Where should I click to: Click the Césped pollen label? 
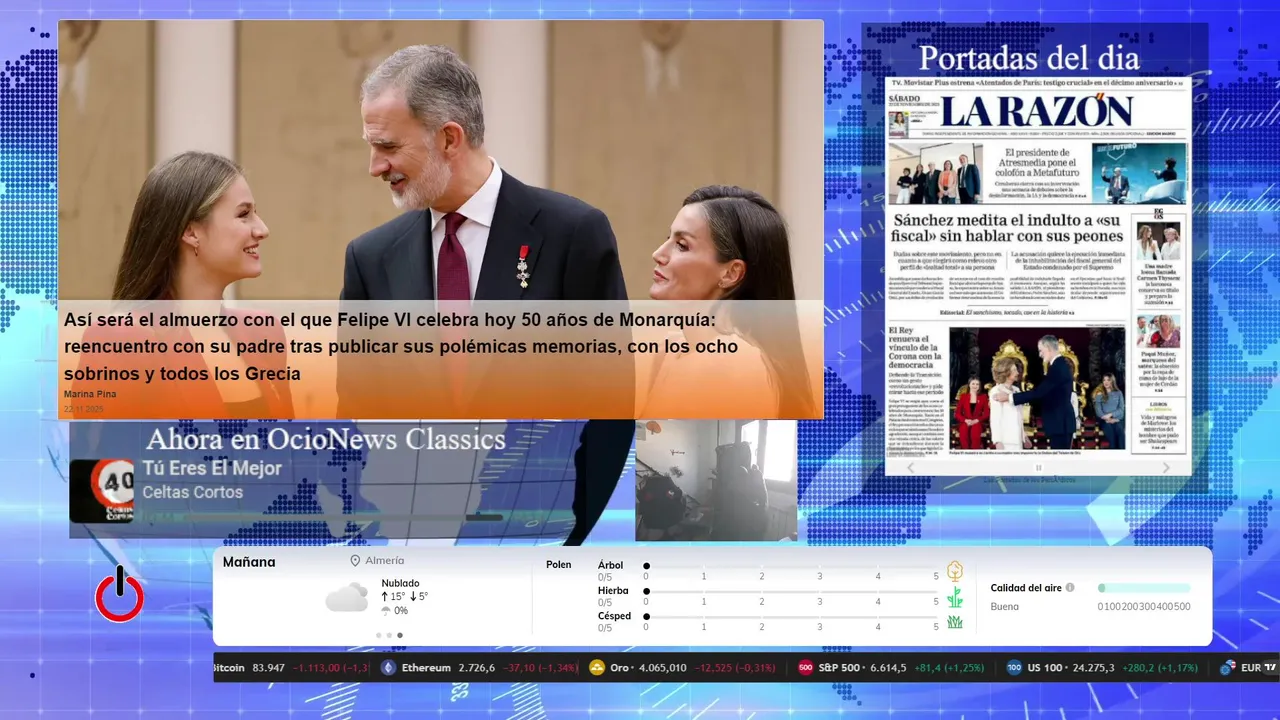(614, 616)
